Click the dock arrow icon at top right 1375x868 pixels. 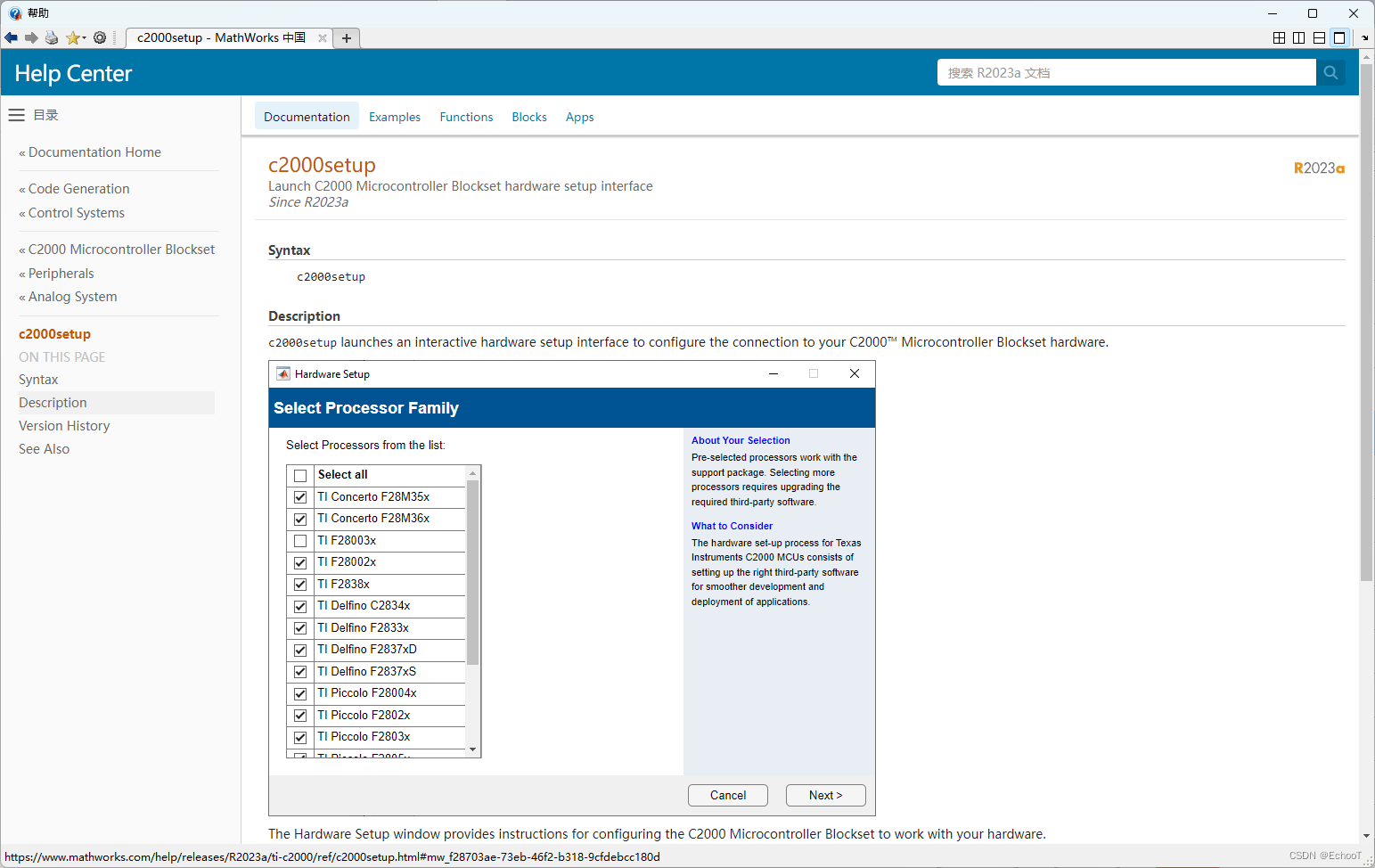1365,37
